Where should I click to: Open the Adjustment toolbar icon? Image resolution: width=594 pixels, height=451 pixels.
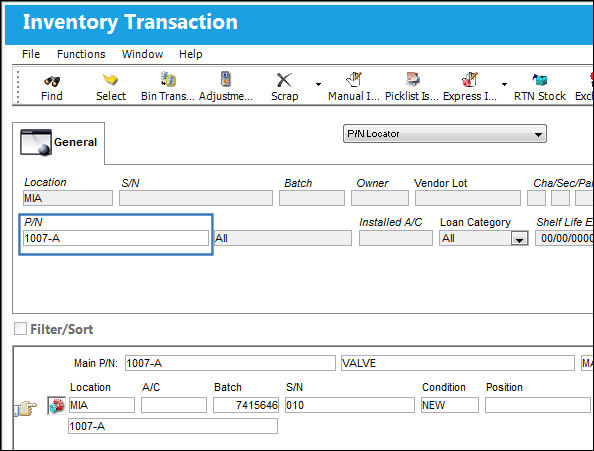coord(226,79)
